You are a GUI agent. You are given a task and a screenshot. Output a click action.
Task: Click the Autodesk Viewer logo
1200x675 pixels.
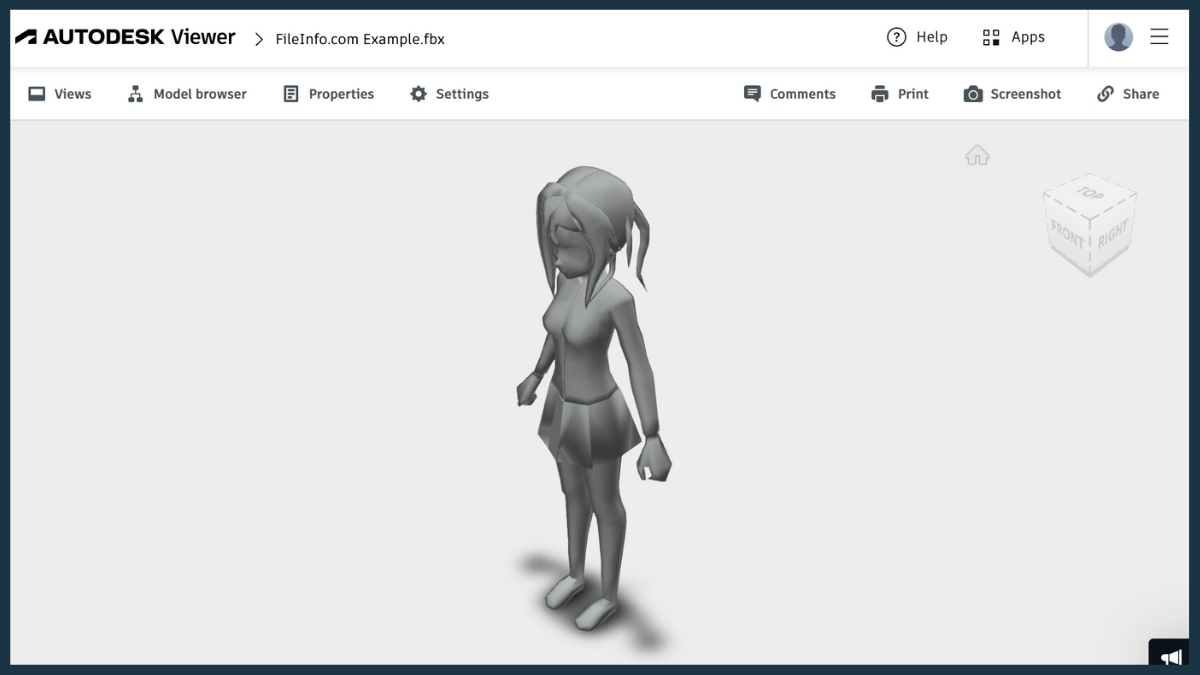click(x=125, y=38)
